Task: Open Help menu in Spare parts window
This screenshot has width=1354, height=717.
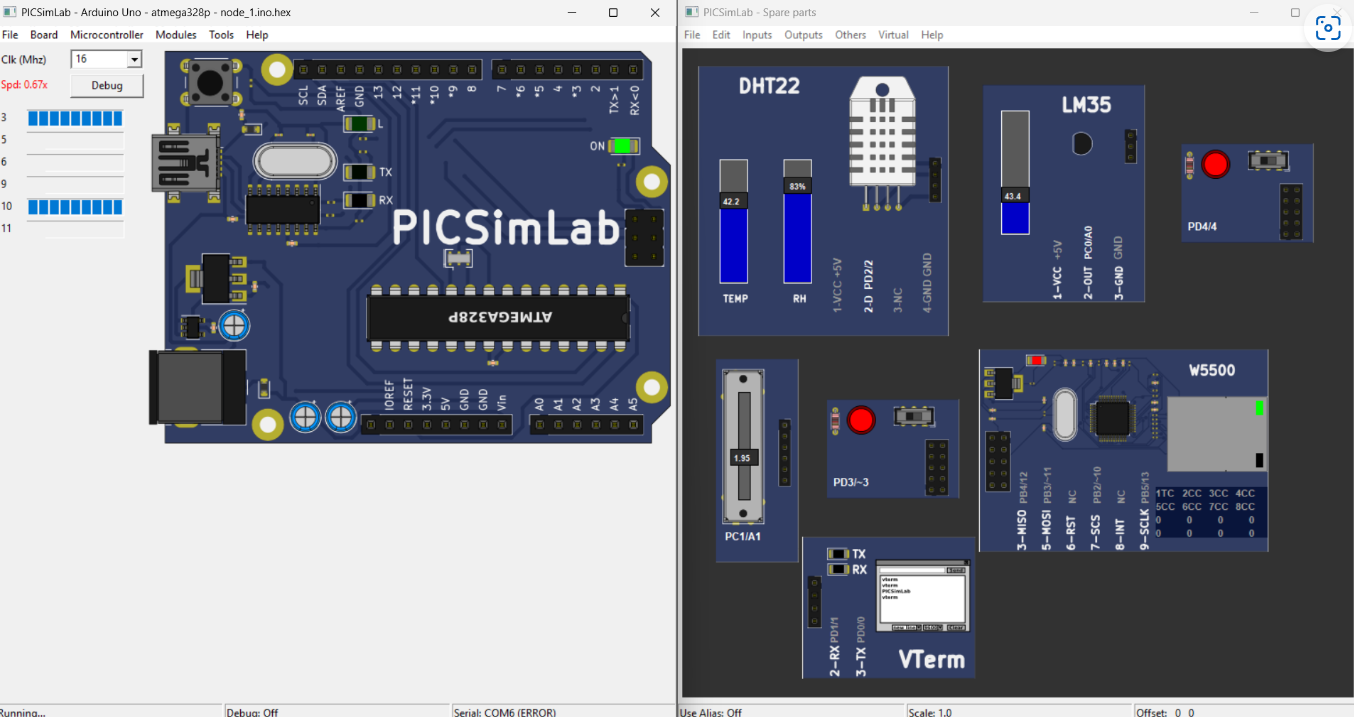Action: 932,35
